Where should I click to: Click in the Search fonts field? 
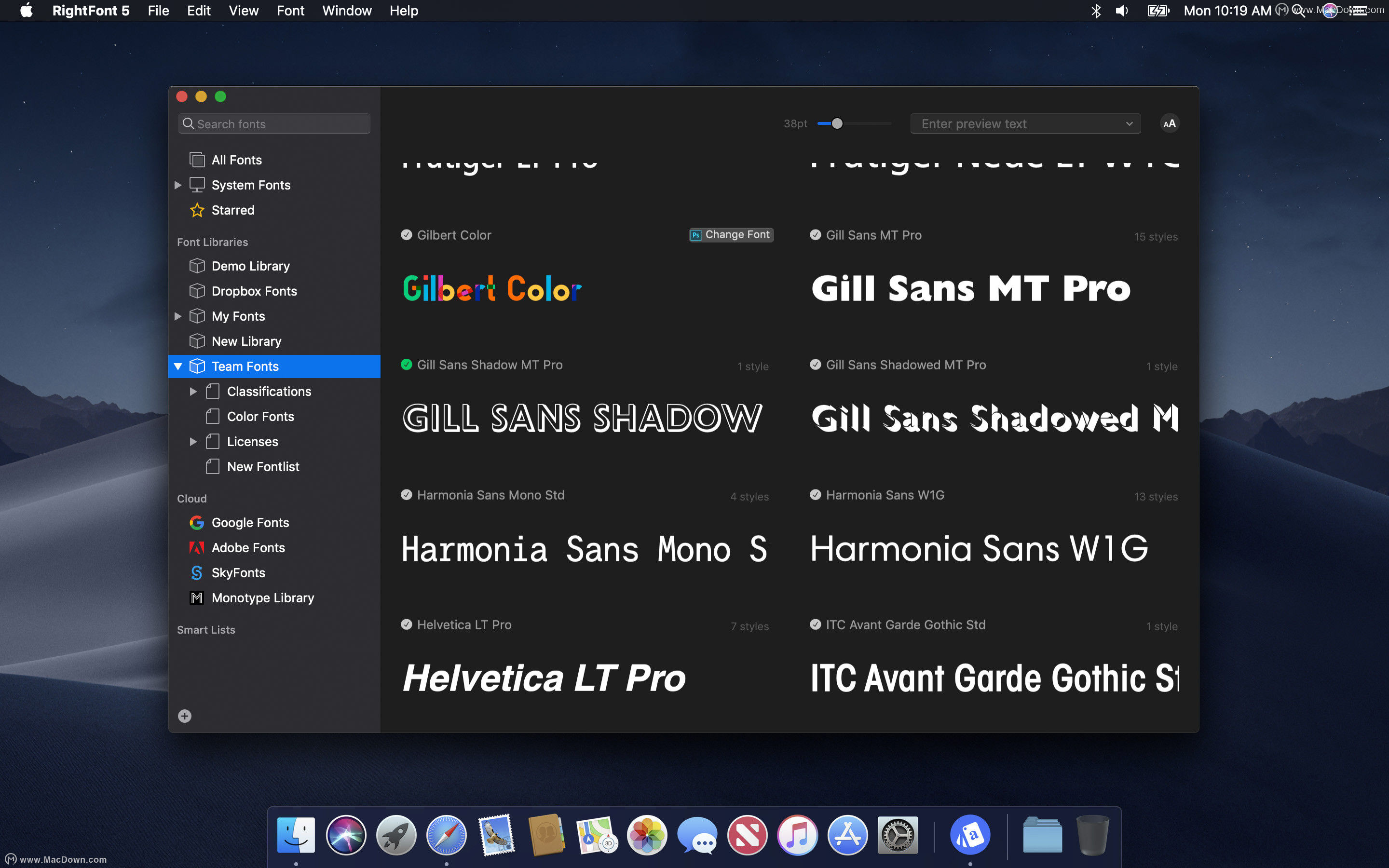point(274,123)
